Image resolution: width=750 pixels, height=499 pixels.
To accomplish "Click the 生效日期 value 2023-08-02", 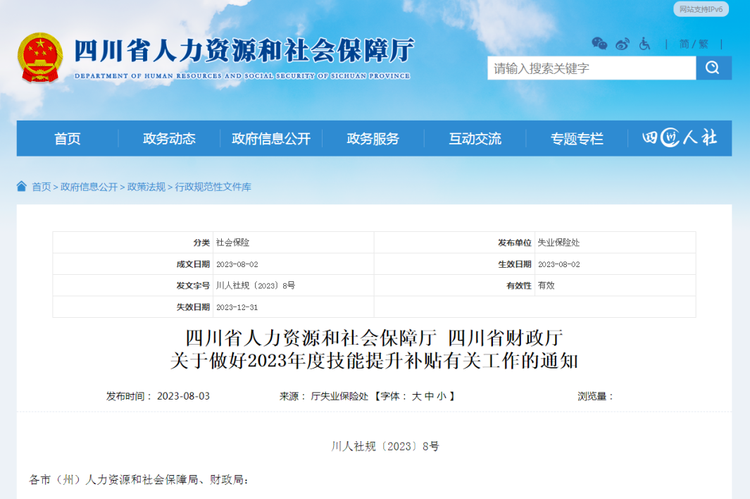I will click(x=559, y=264).
